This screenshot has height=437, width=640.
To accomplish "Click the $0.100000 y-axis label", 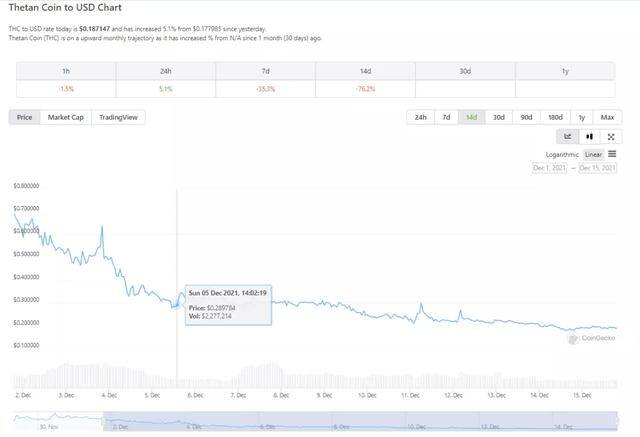I will pyautogui.click(x=27, y=345).
